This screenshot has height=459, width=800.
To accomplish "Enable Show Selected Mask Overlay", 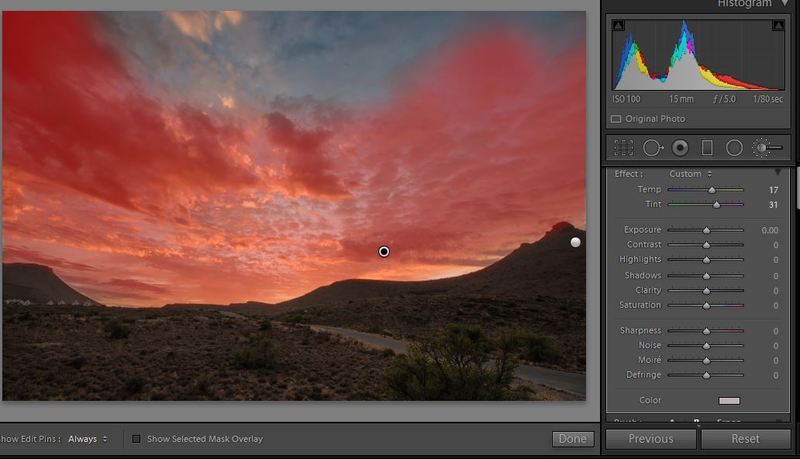I will 136,439.
